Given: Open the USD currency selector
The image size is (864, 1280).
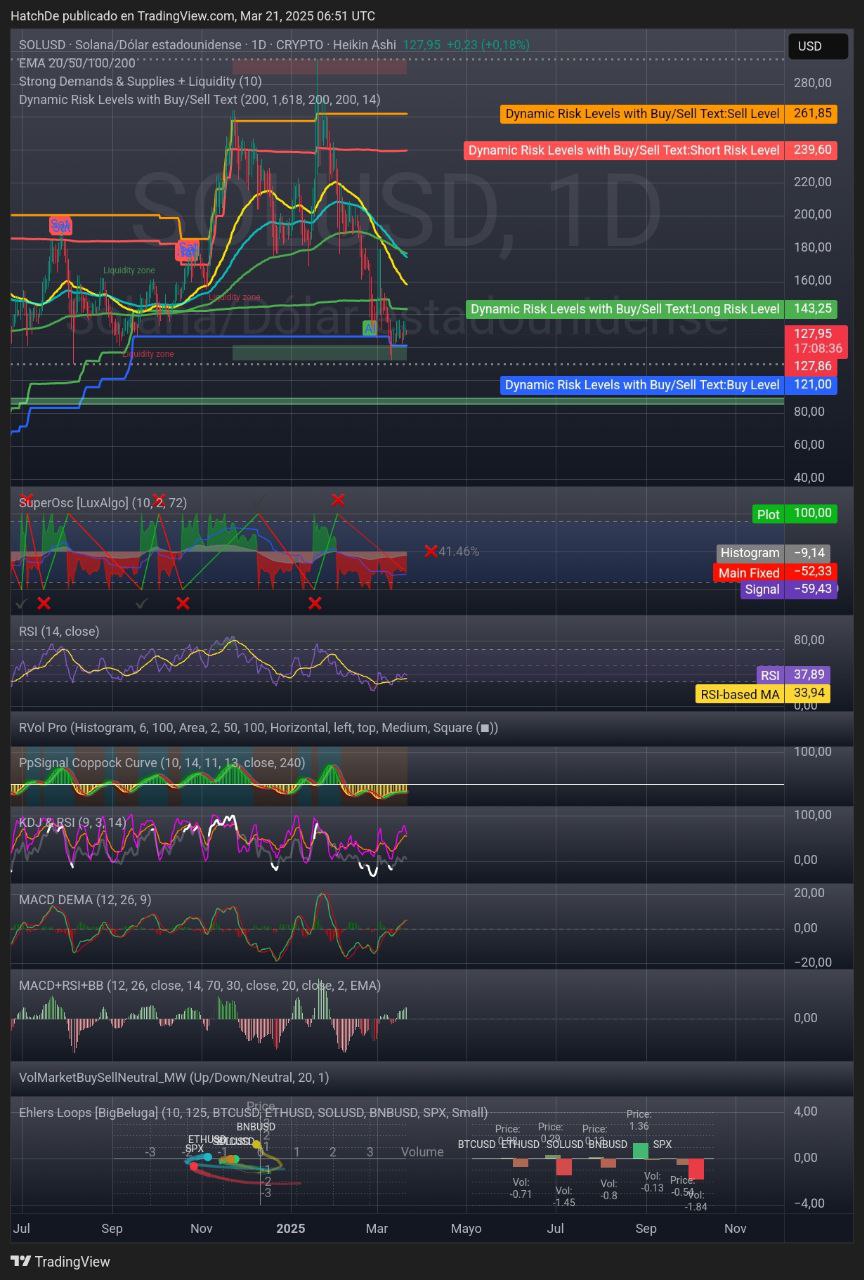Looking at the screenshot, I should point(809,46).
